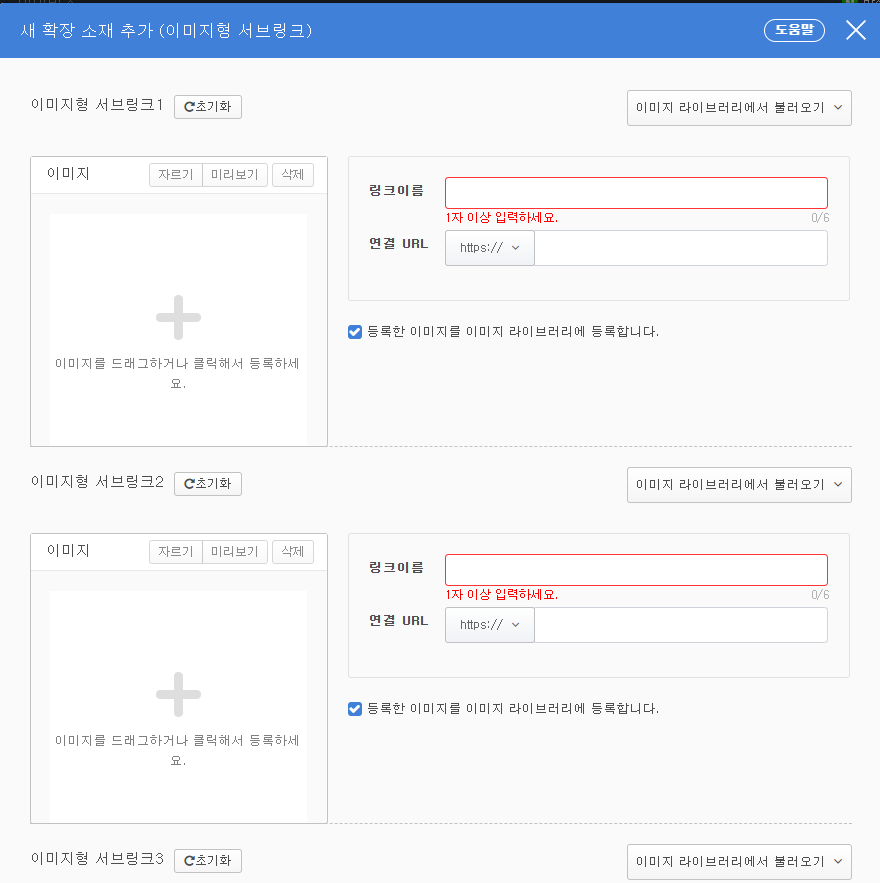The height and width of the screenshot is (883, 880).
Task: Expand https:// protocol dropdown in sublink 1
Action: [489, 248]
